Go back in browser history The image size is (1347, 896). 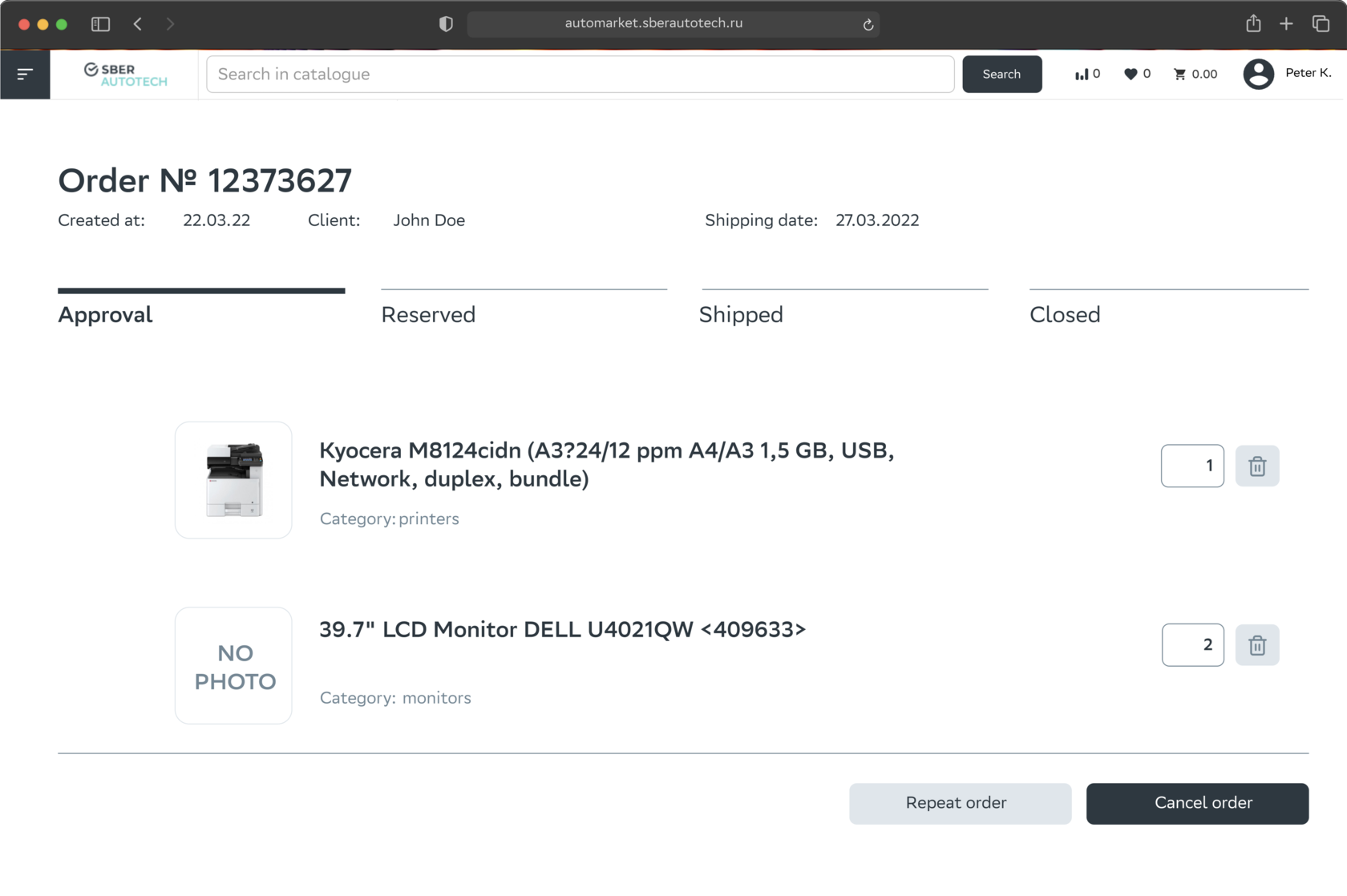click(x=138, y=24)
